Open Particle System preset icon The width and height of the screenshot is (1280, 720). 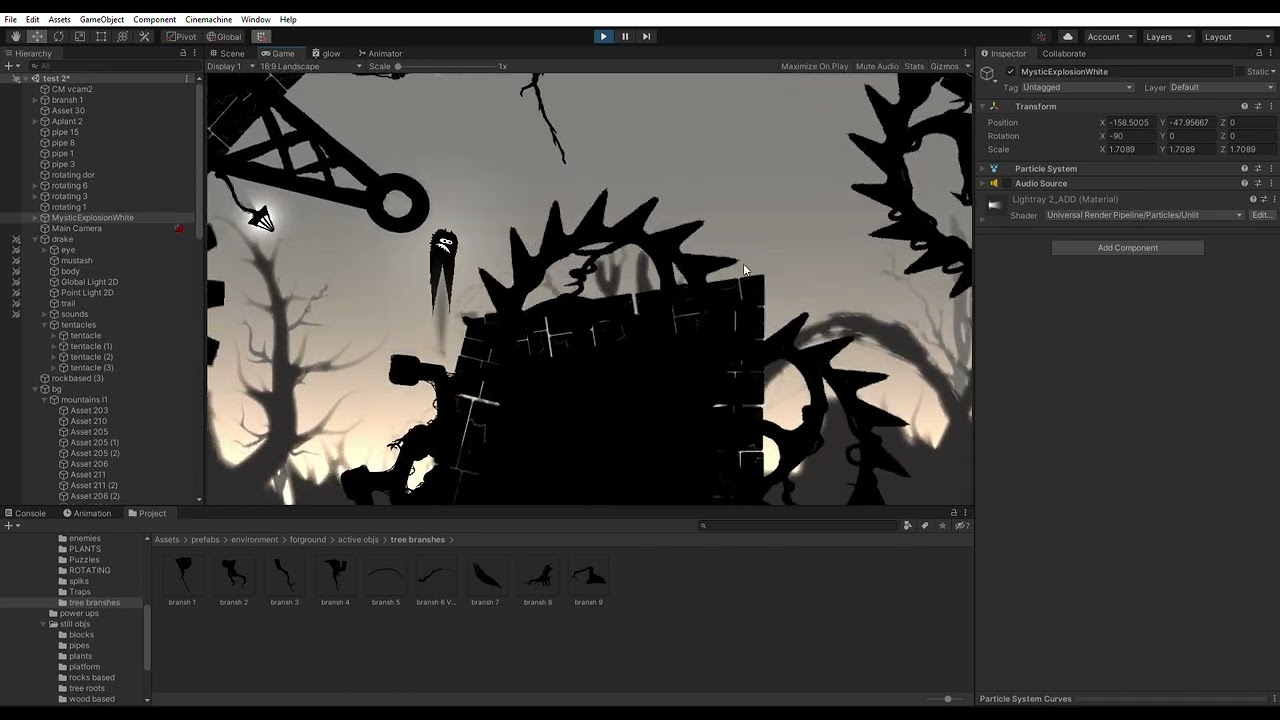tap(1258, 169)
